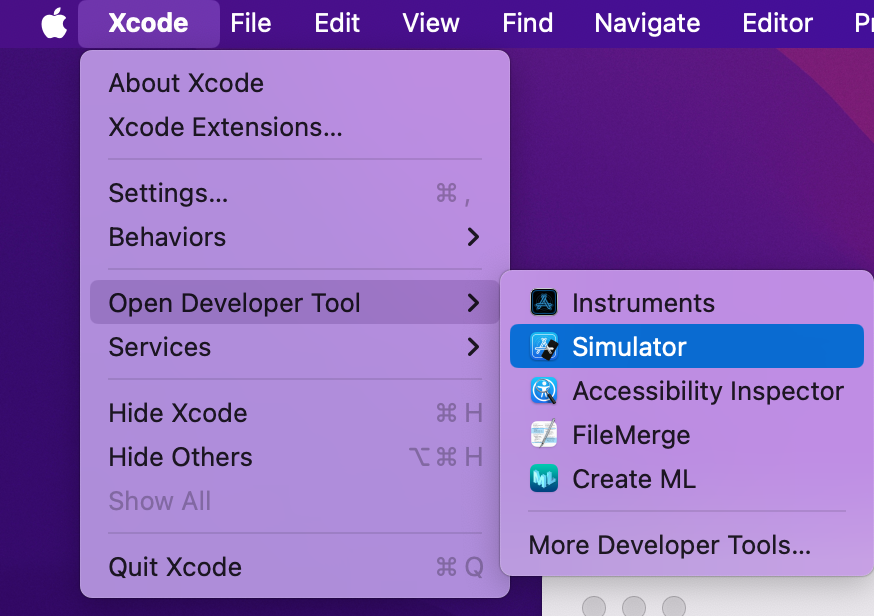874x616 pixels.
Task: Select the Services menu entry
Action: click(x=295, y=347)
